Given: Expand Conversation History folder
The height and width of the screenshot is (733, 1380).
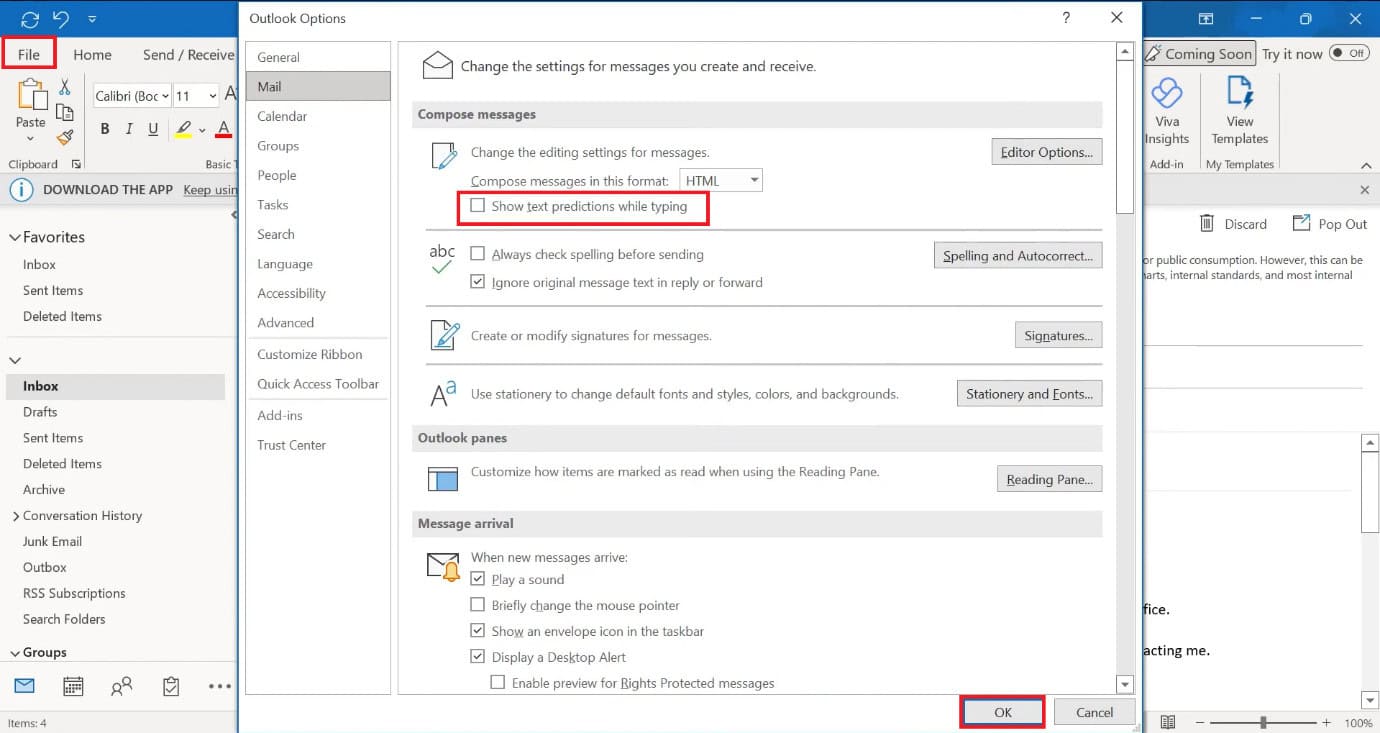Looking at the screenshot, I should click(15, 516).
